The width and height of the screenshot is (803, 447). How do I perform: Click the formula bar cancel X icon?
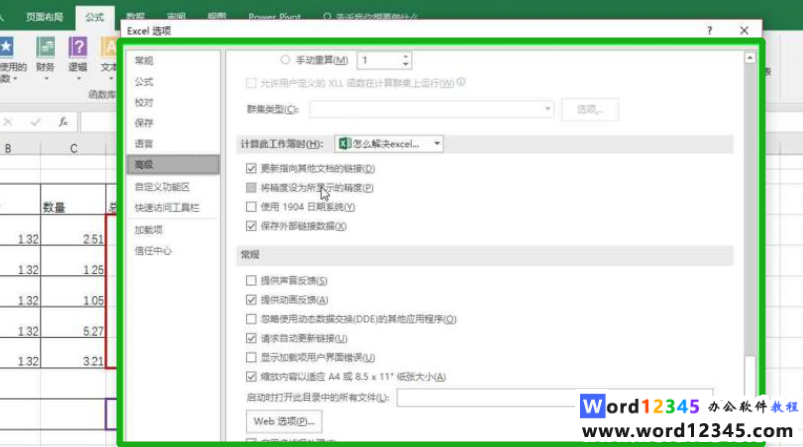pos(8,122)
